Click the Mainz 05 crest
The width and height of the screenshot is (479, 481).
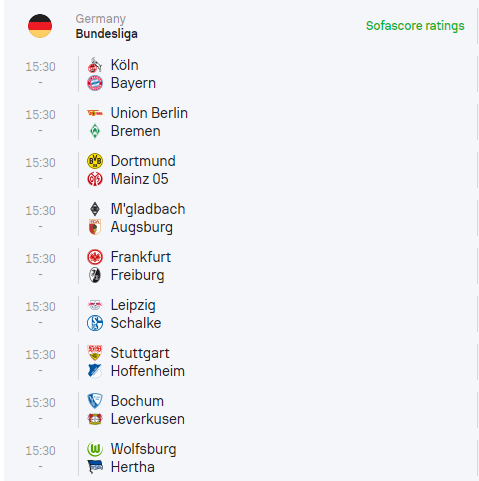coord(95,179)
